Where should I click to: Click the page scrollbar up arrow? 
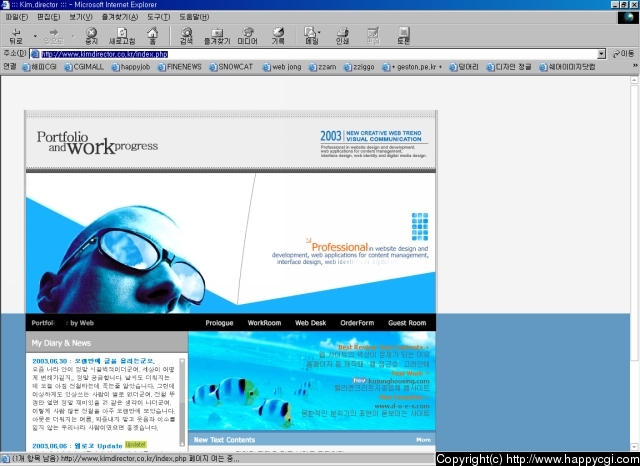tap(634, 80)
